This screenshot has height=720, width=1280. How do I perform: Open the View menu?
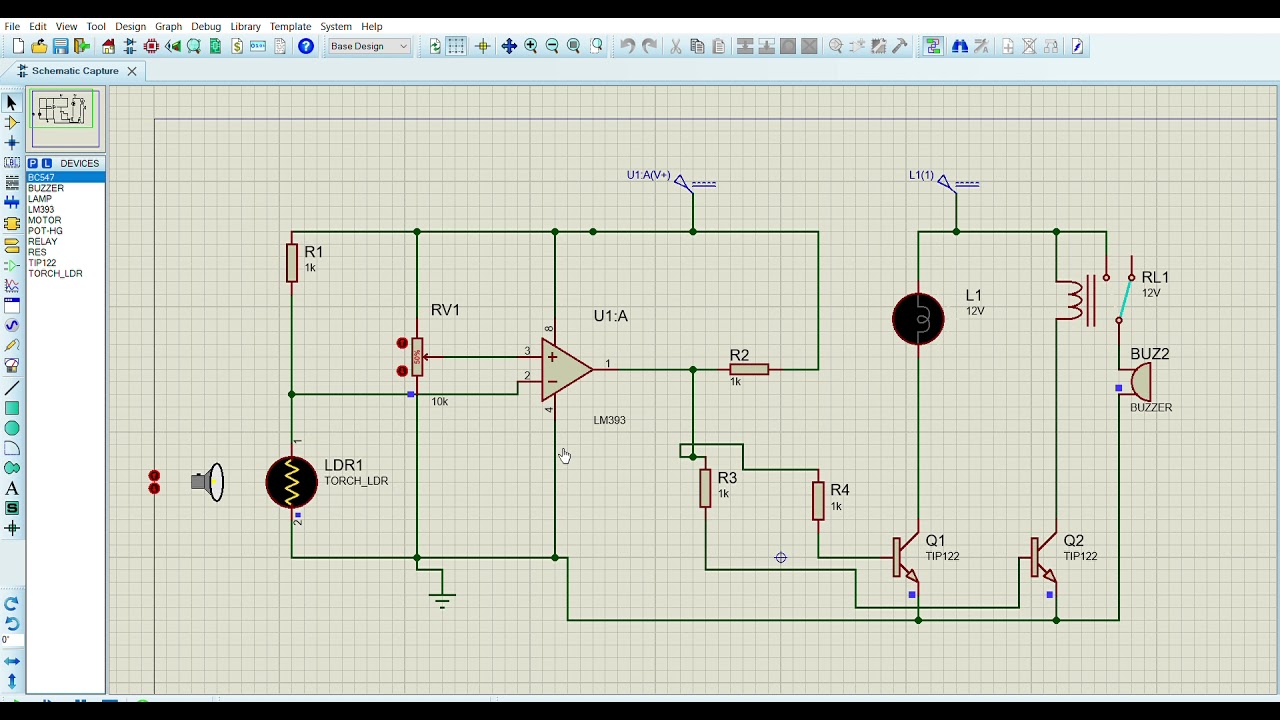click(x=67, y=27)
